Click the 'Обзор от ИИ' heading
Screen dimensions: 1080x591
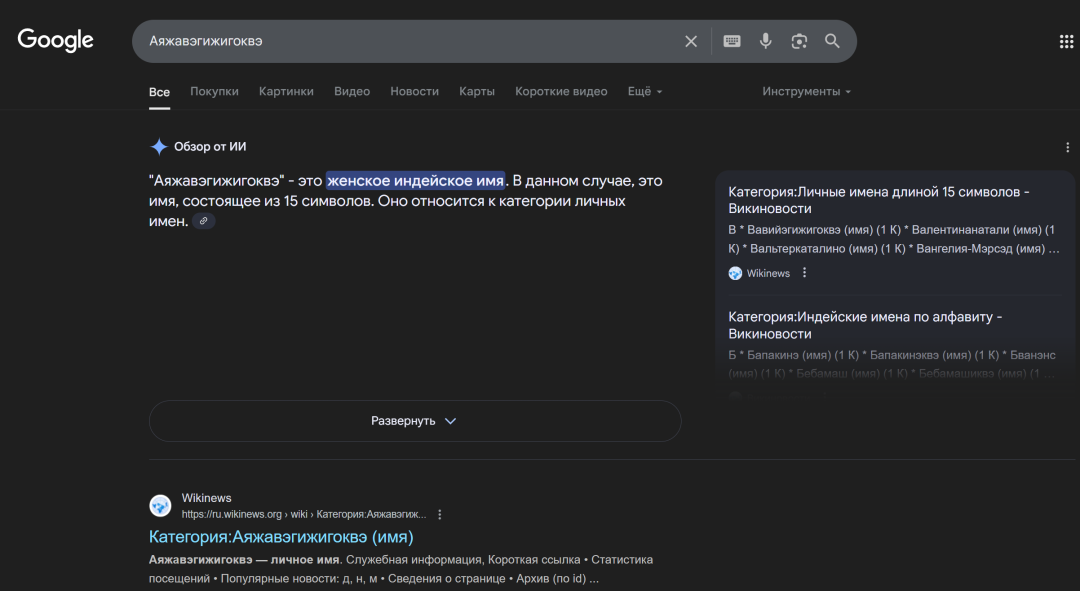click(x=209, y=147)
